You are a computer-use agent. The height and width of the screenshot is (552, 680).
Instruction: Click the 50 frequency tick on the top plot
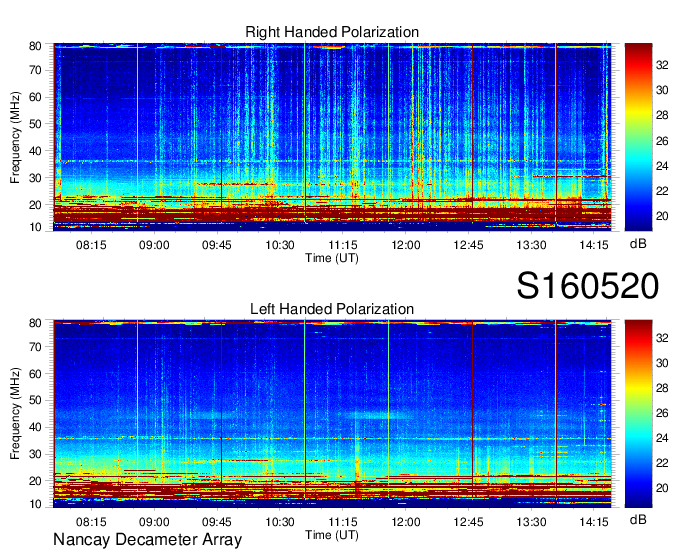point(35,124)
